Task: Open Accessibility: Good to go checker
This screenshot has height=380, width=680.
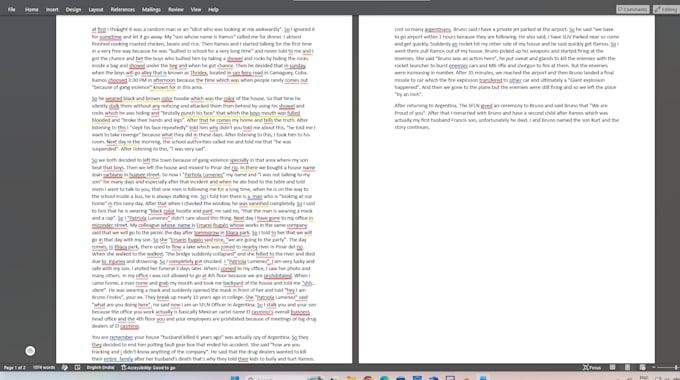Action: tap(148, 368)
